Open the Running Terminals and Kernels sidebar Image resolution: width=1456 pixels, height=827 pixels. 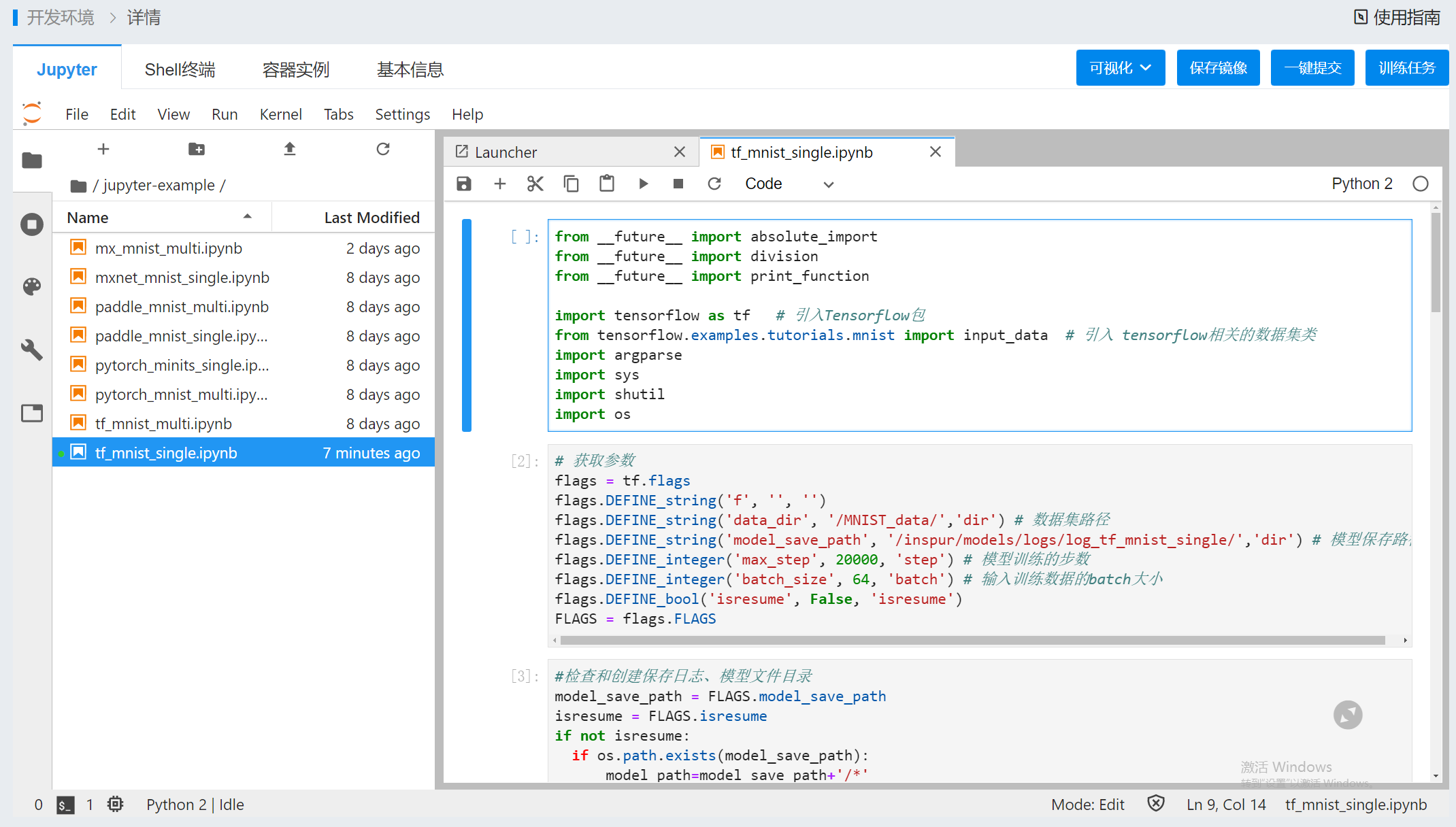32,224
